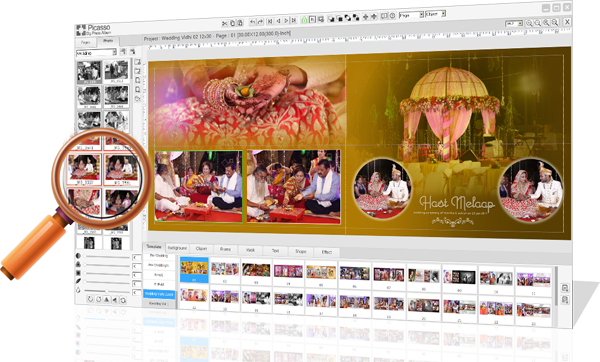Click the upper icon right of the template grid
600x362 pixels.
tap(565, 288)
